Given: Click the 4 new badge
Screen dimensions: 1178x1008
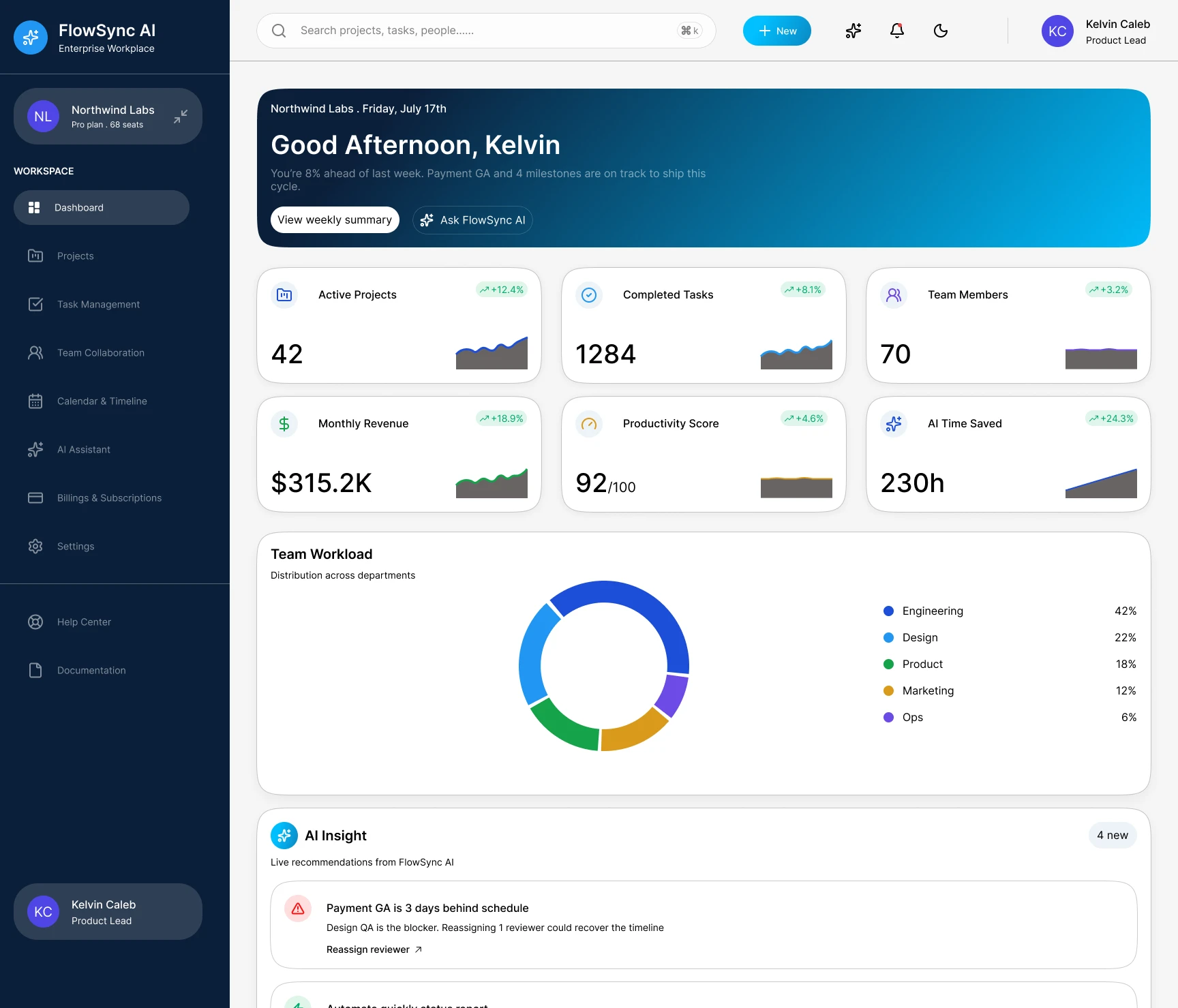Looking at the screenshot, I should (x=1113, y=836).
